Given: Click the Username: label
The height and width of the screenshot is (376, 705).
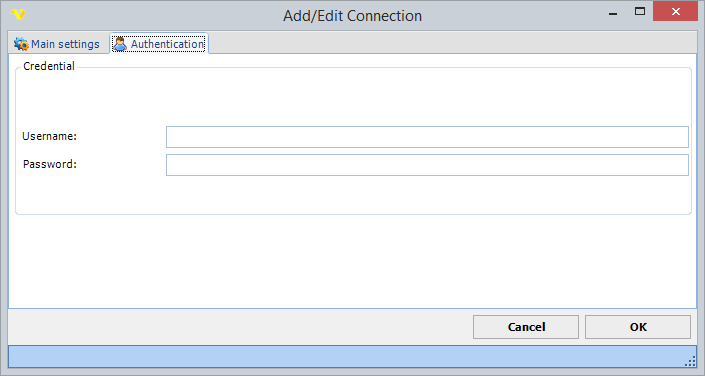Looking at the screenshot, I should click(x=49, y=136).
